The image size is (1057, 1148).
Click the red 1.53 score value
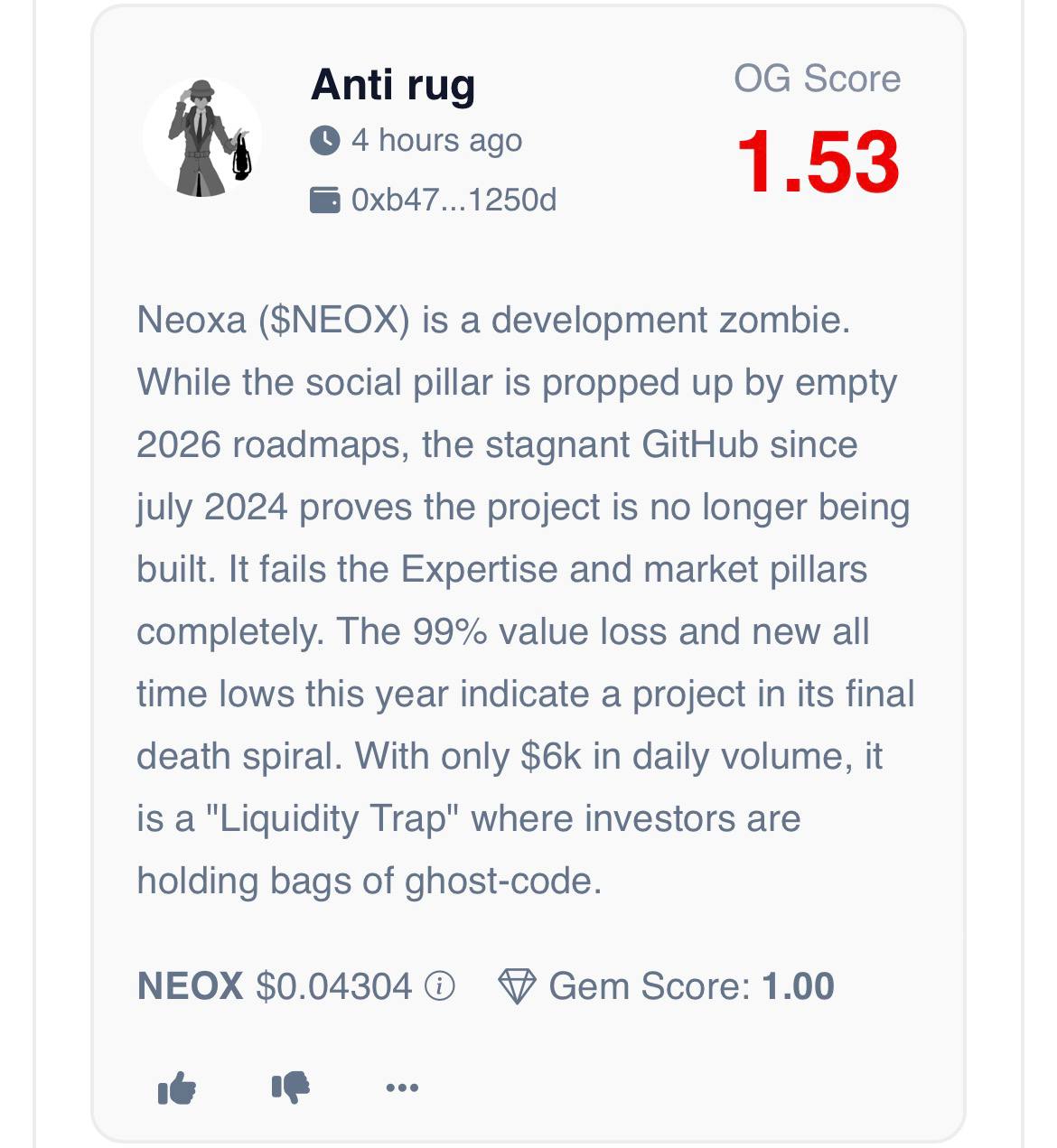(818, 163)
